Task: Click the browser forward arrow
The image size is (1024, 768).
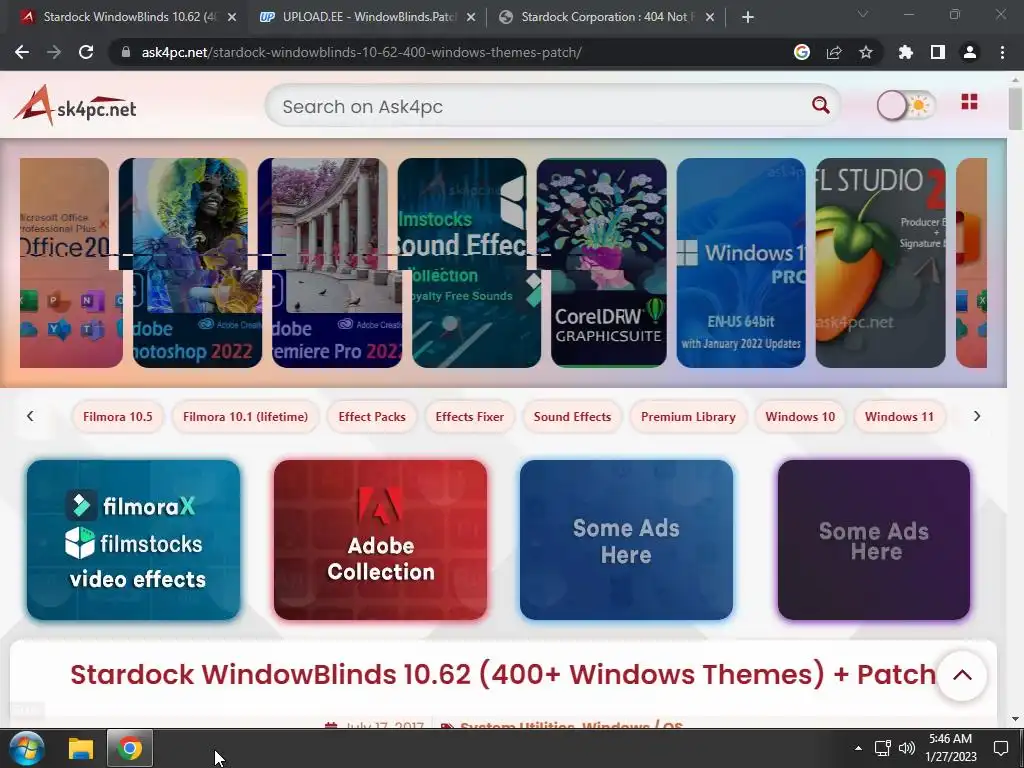Action: point(54,52)
